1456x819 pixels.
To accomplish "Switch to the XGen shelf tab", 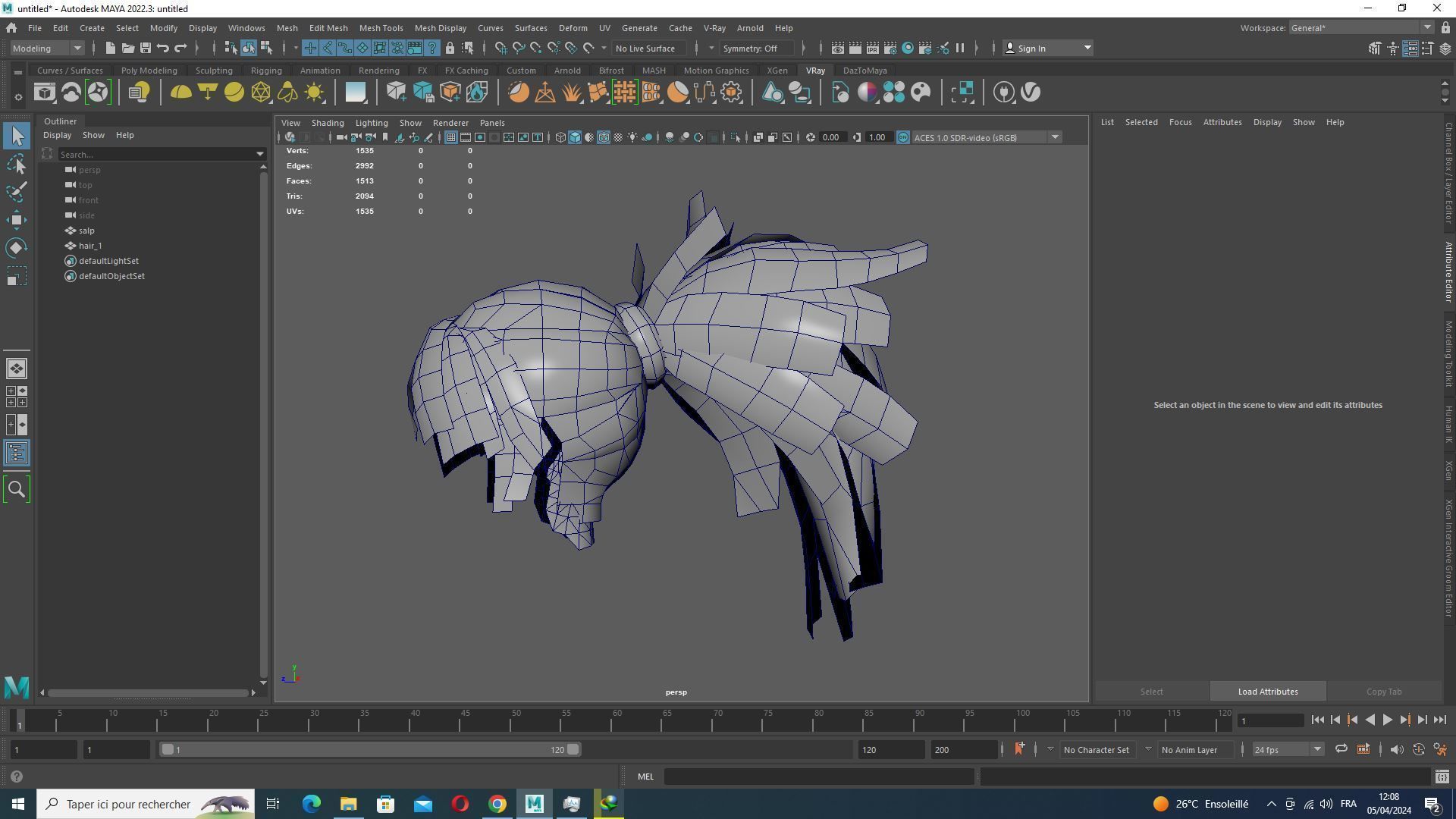I will [x=777, y=71].
